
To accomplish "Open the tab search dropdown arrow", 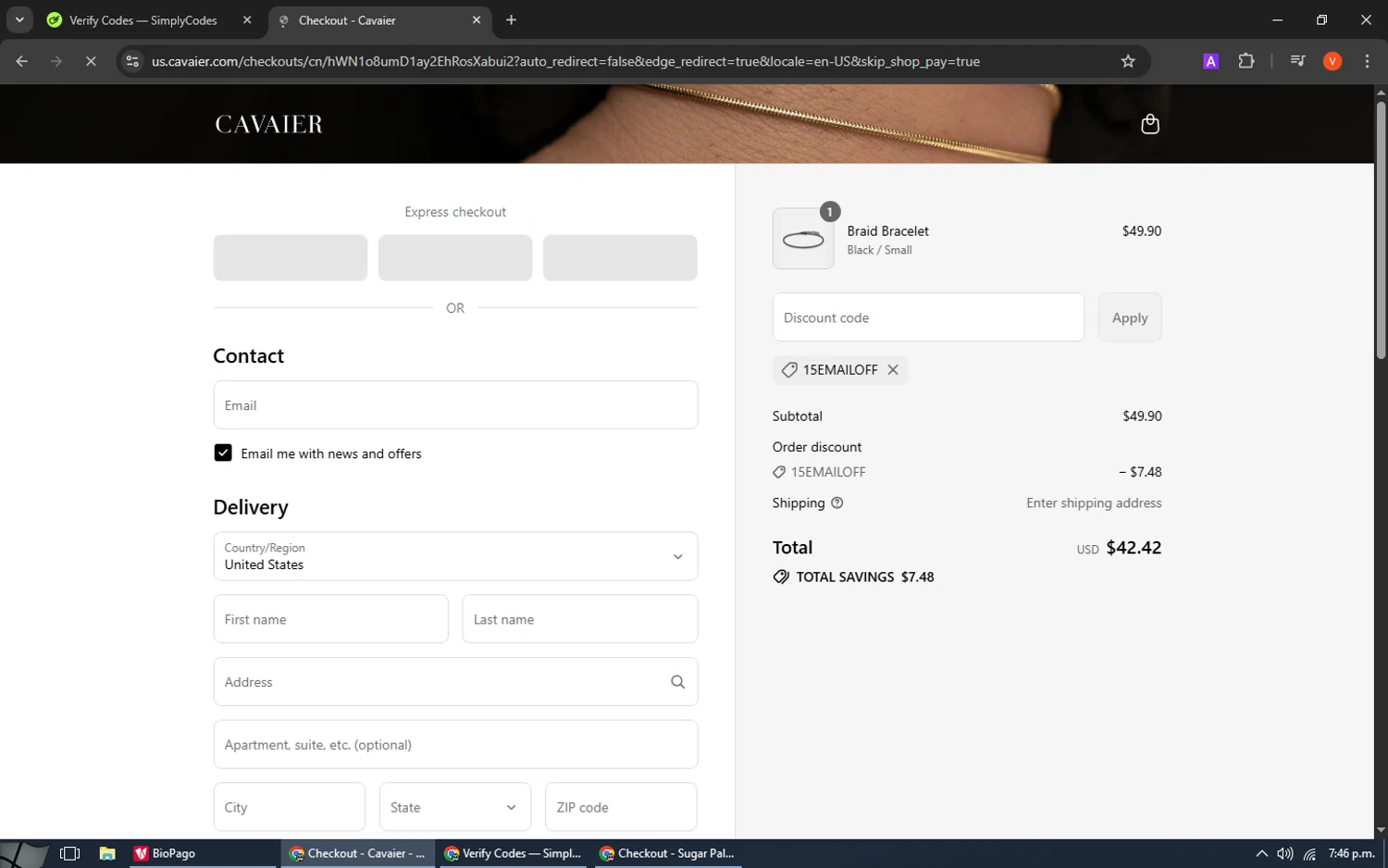I will click(19, 19).
